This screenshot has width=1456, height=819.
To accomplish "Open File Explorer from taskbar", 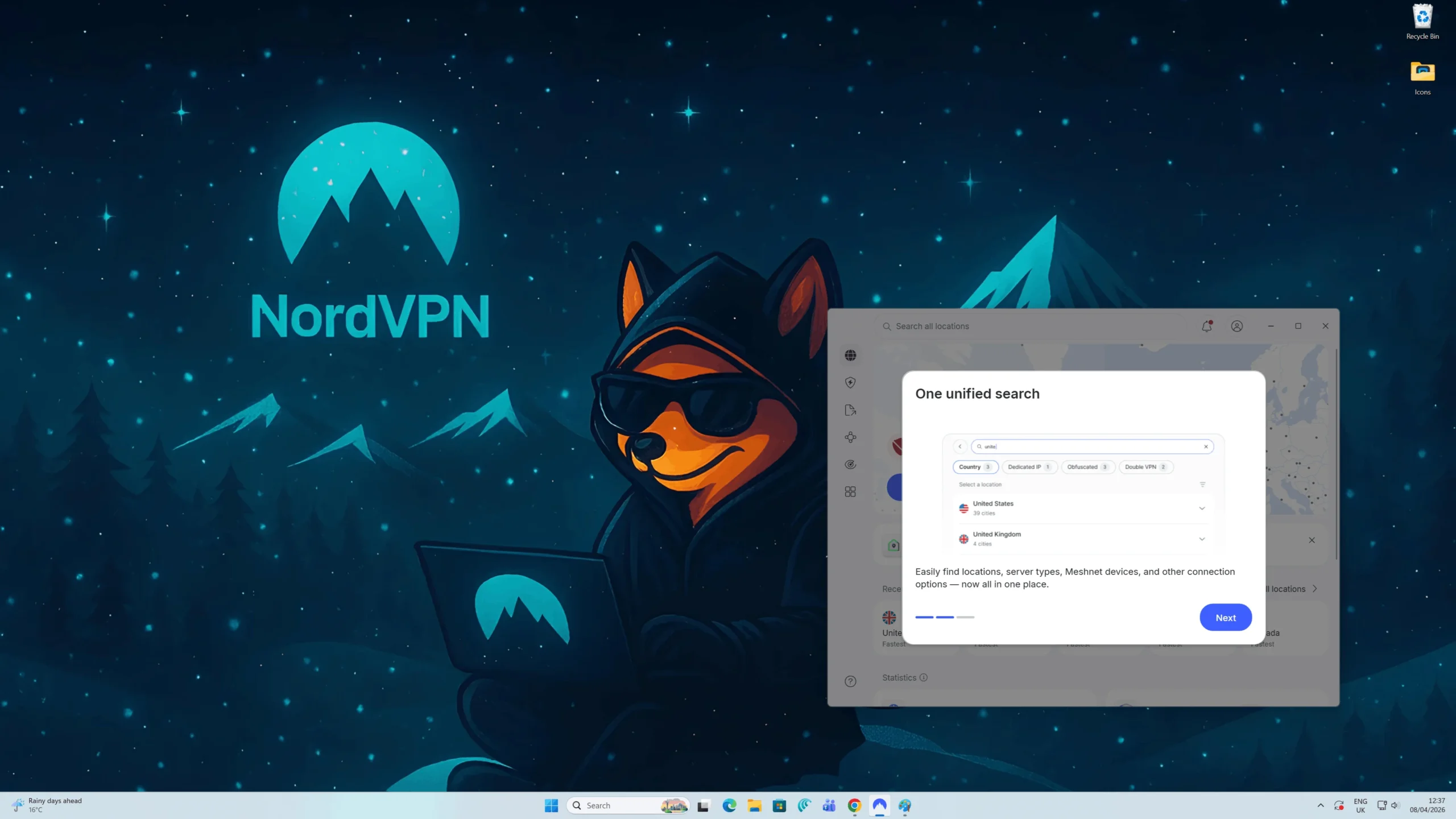I will coord(754,805).
